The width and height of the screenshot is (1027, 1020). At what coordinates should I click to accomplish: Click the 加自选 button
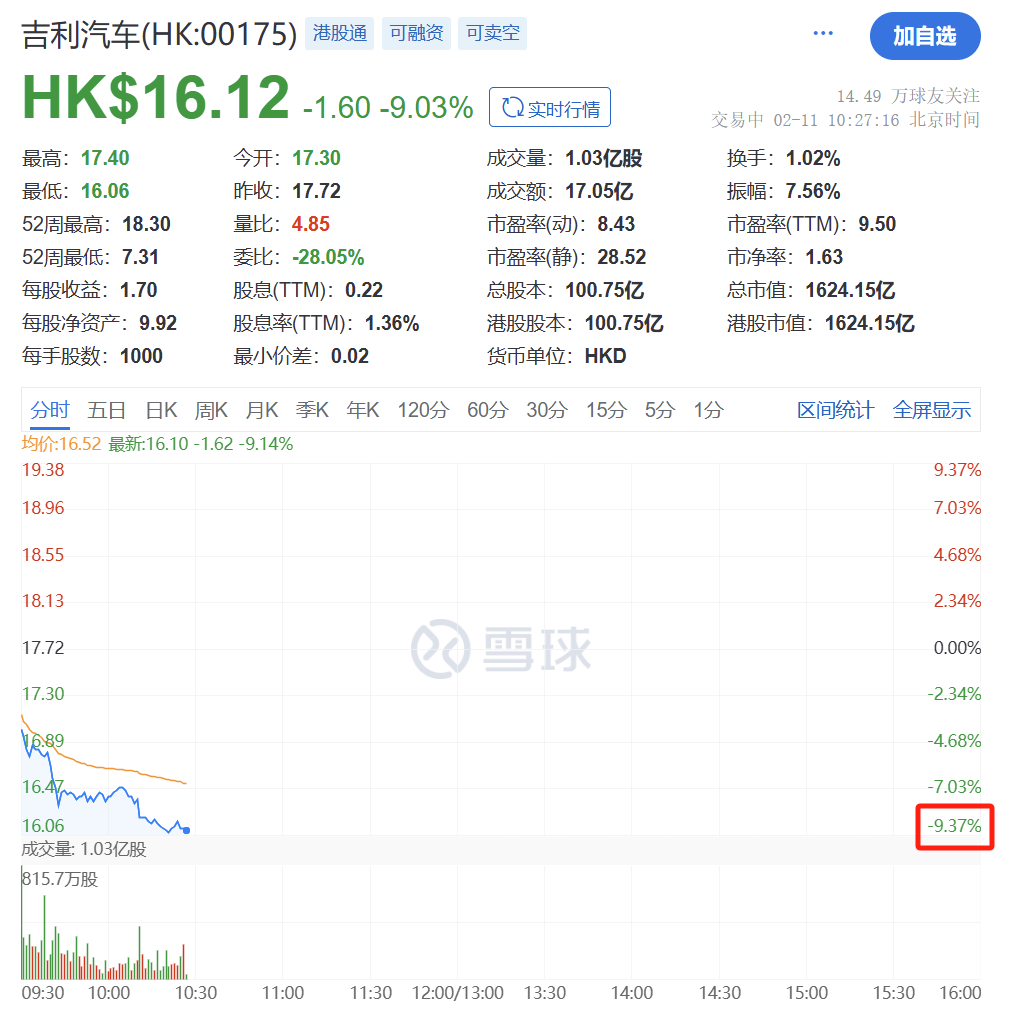[925, 36]
